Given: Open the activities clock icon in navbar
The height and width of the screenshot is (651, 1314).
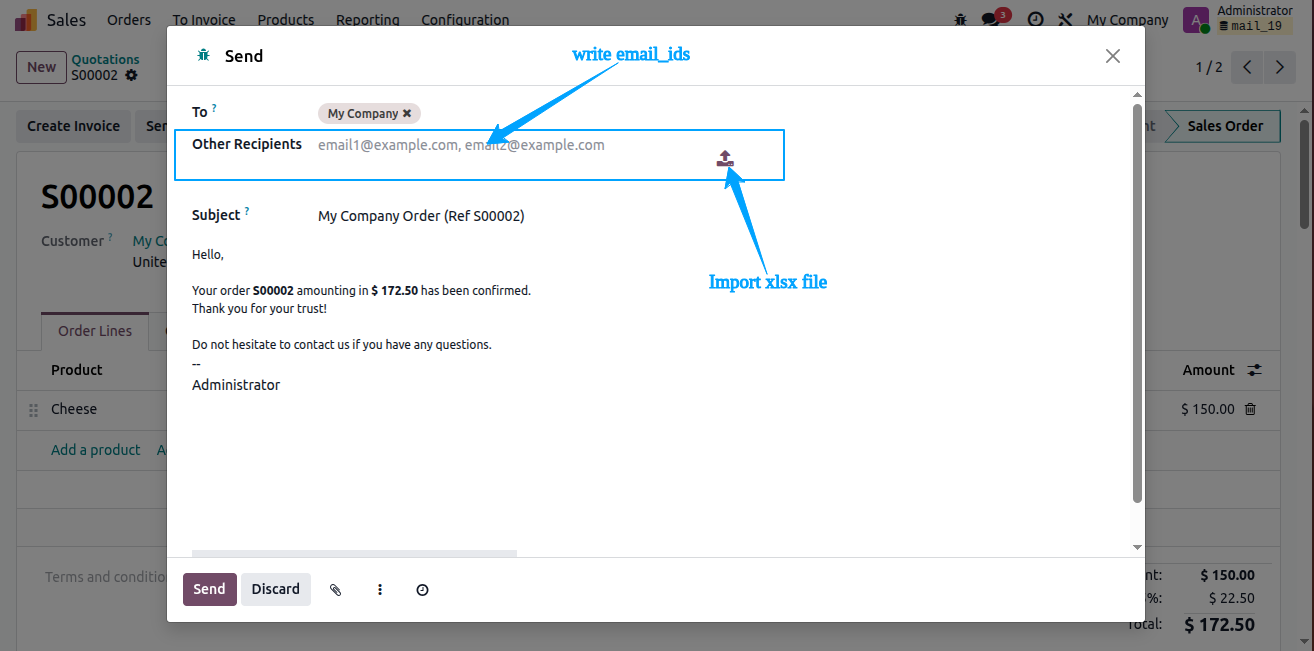Looking at the screenshot, I should coord(1035,20).
